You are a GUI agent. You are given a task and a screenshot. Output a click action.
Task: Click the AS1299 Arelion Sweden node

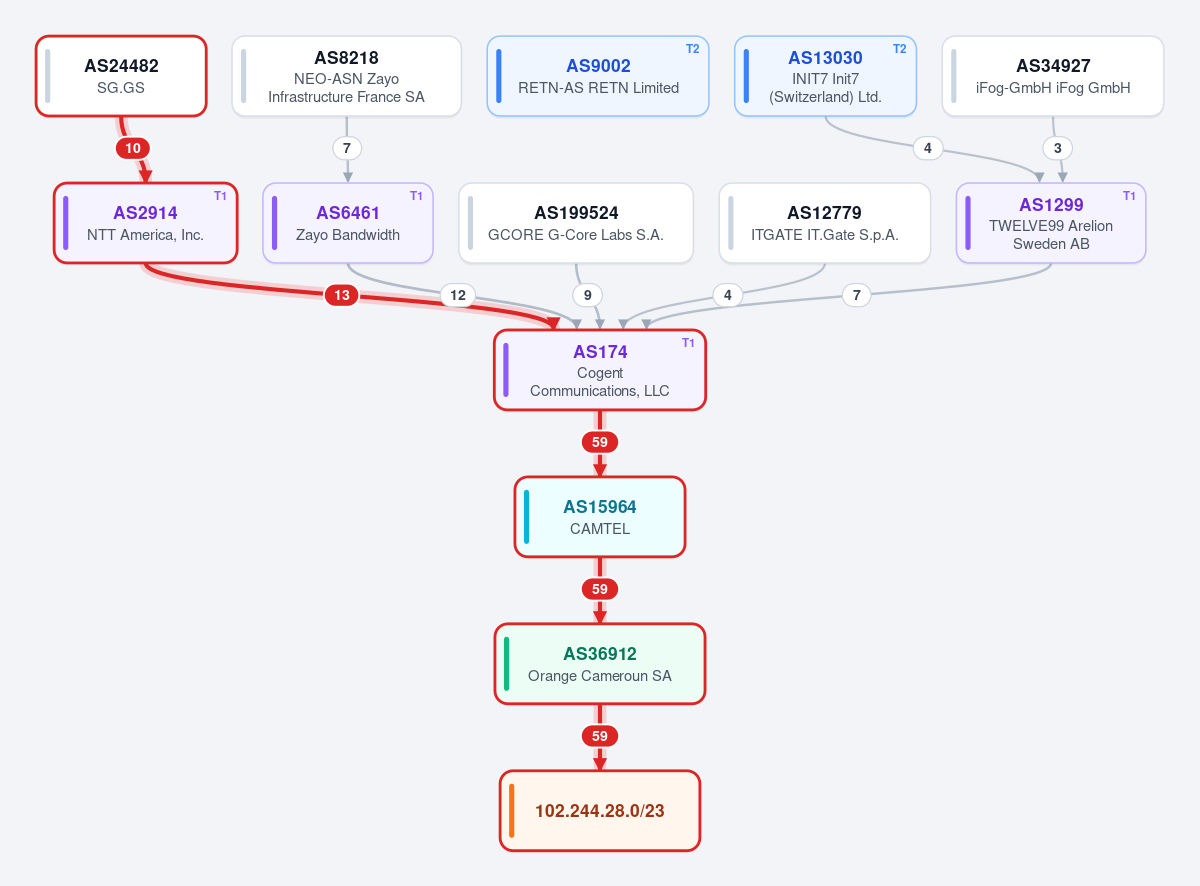[x=1051, y=223]
